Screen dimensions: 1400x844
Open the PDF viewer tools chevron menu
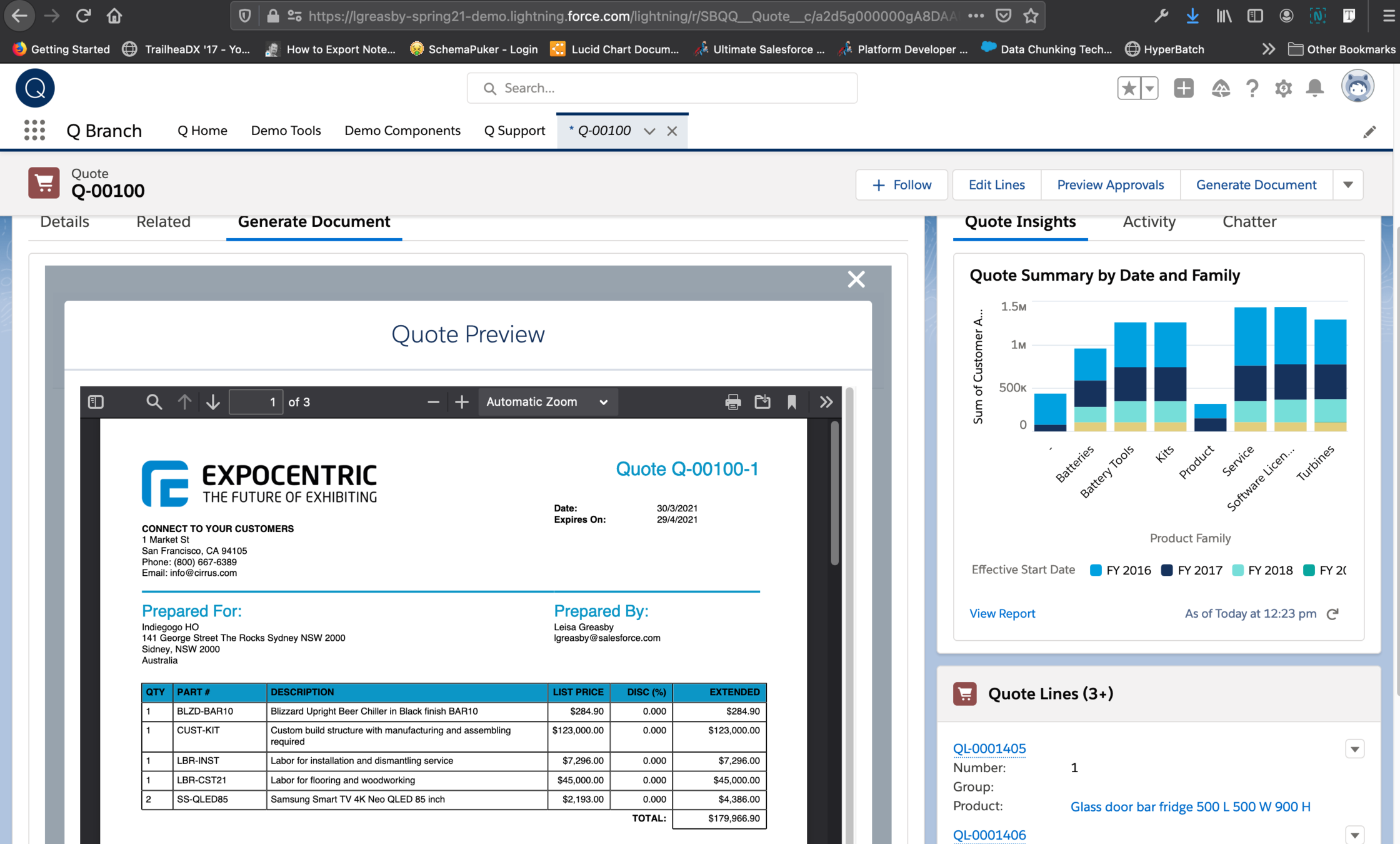pyautogui.click(x=826, y=401)
